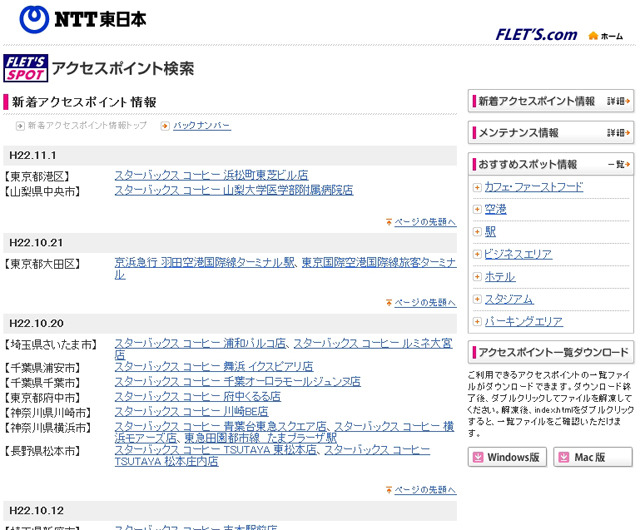Click ページの先頭へ under H22.10.21 section
The width and height of the screenshot is (640, 530).
425,302
